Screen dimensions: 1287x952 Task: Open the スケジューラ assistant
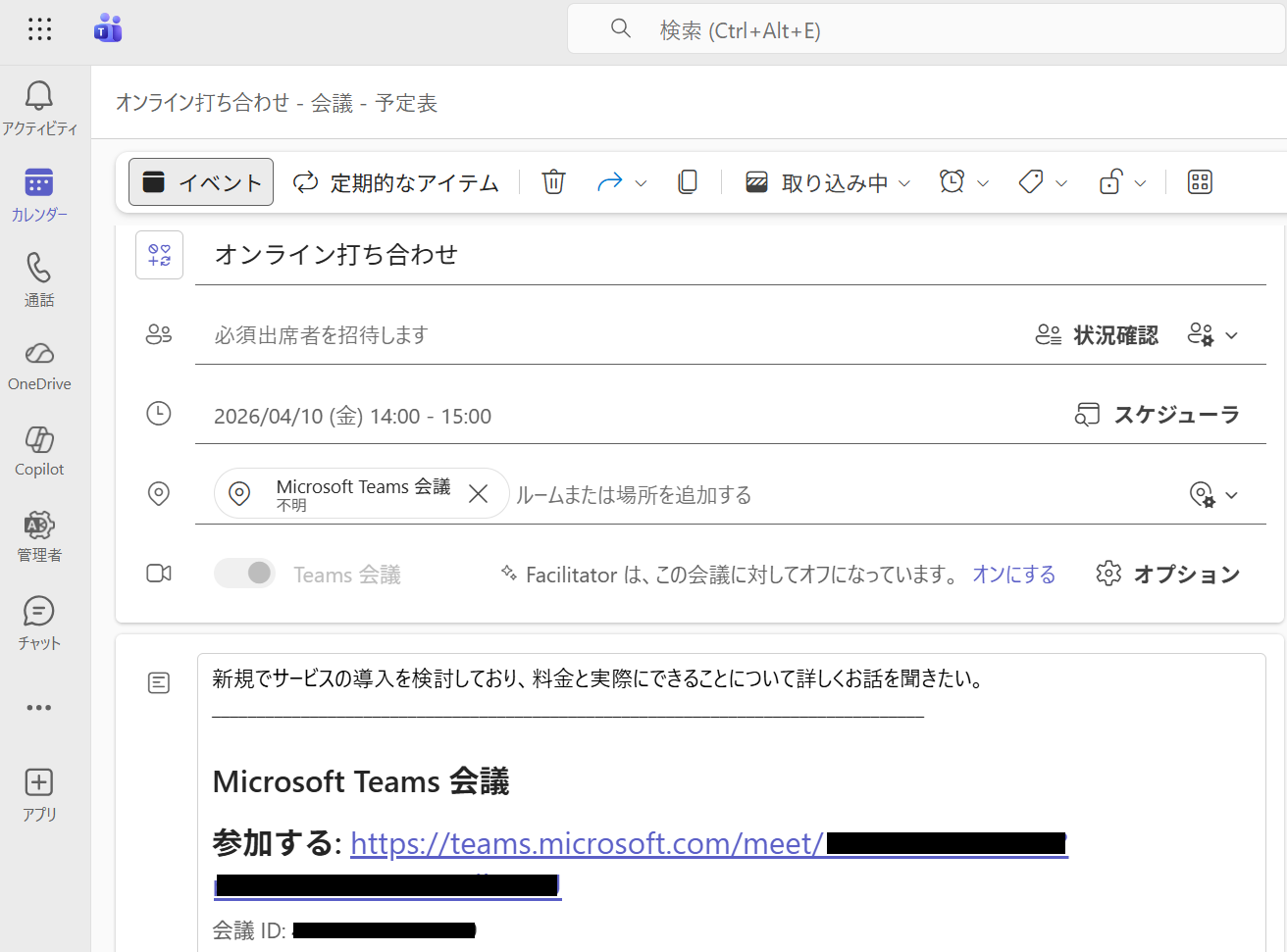point(1158,415)
